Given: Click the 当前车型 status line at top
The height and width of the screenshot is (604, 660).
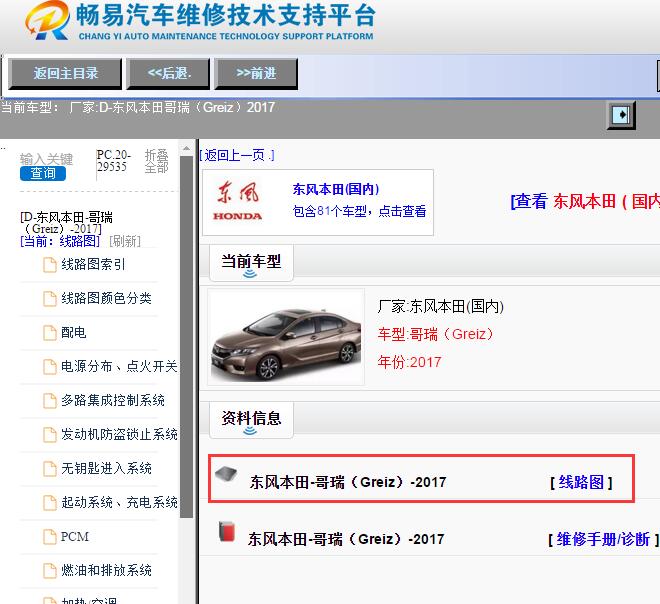Looking at the screenshot, I should [138, 107].
